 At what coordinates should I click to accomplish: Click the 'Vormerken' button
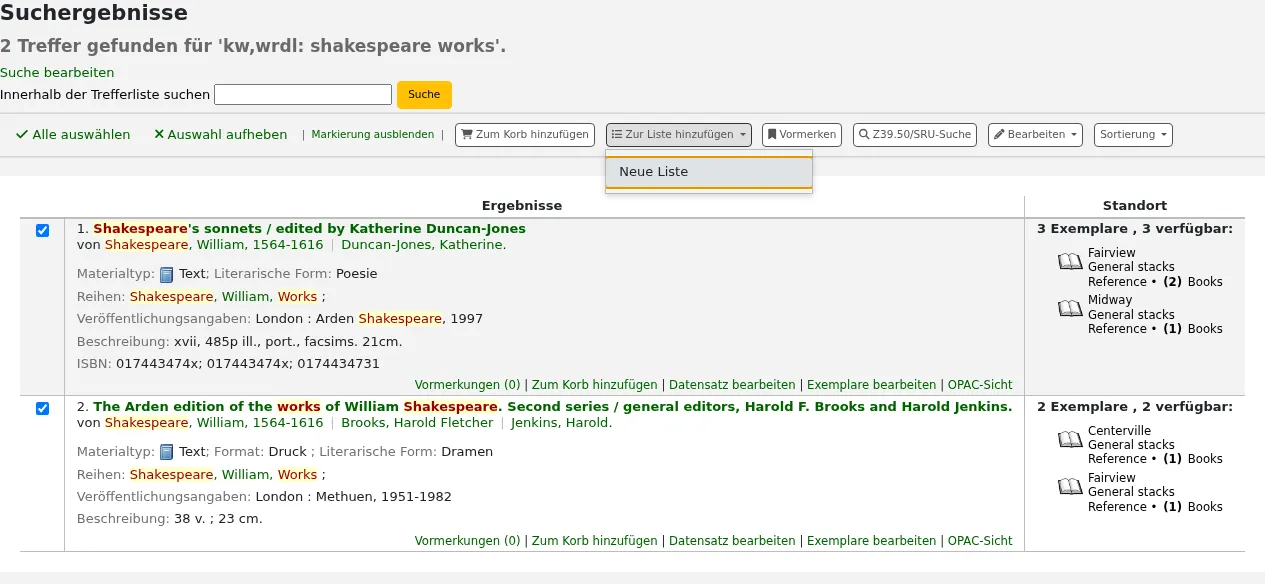802,135
